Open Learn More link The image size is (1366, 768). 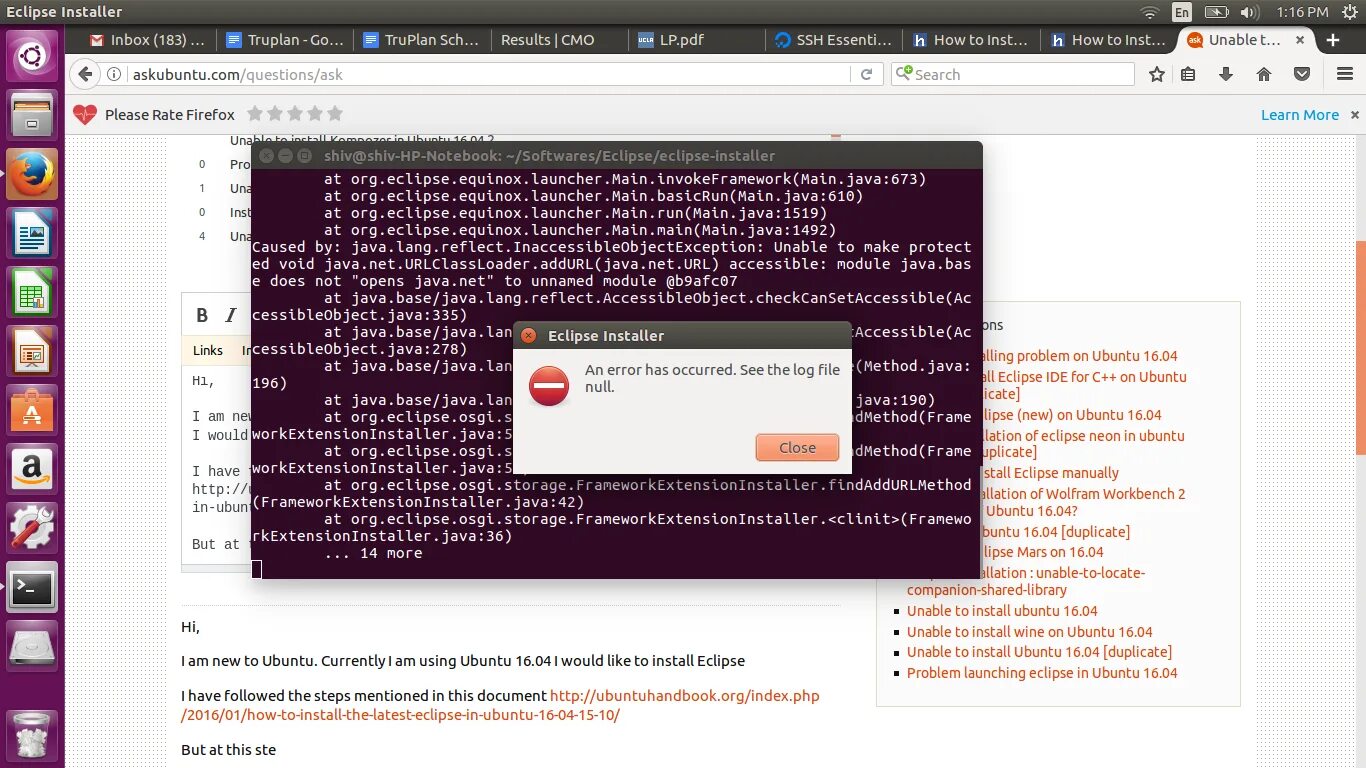(1299, 115)
